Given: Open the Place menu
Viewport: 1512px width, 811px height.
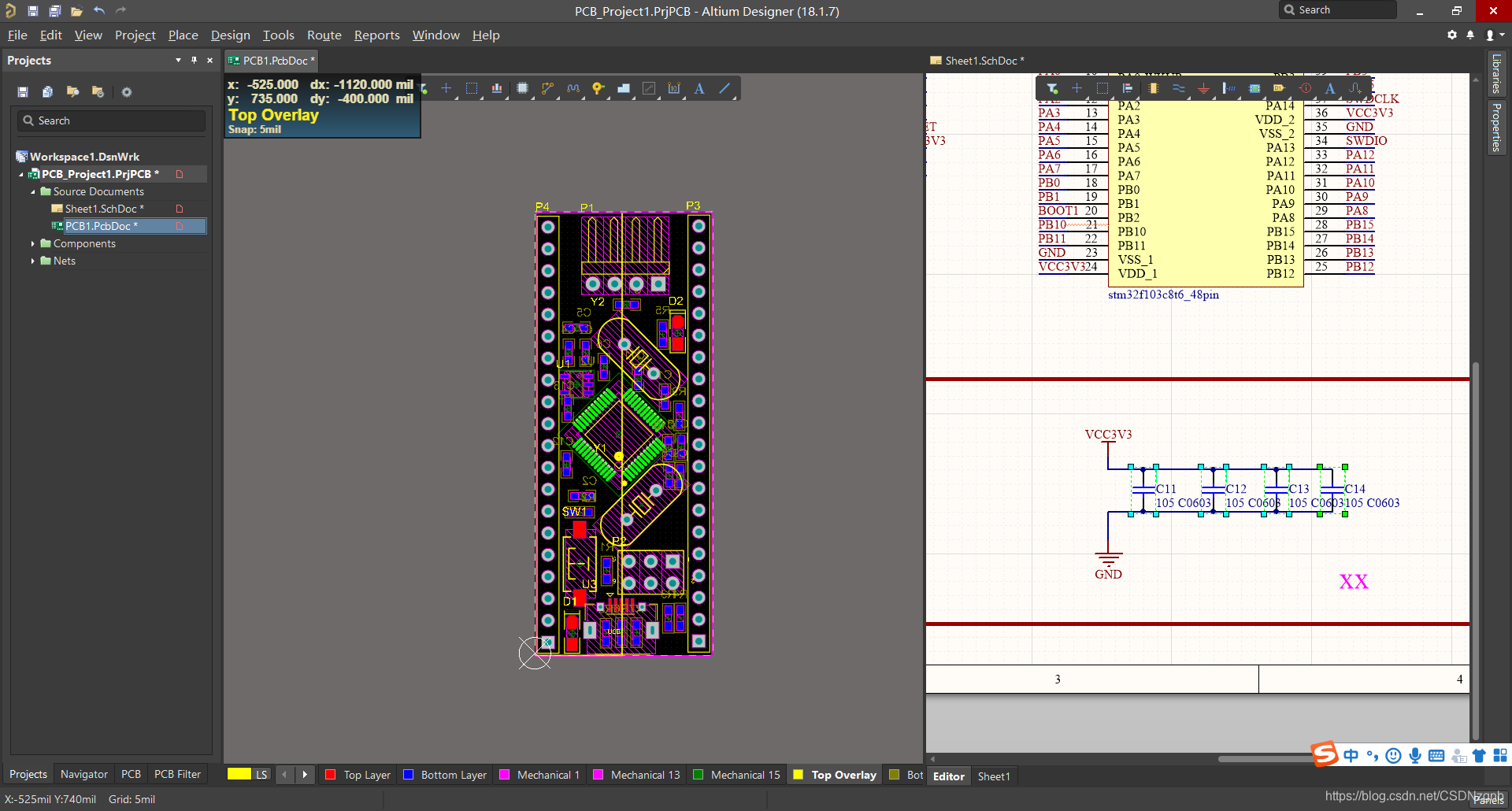Looking at the screenshot, I should pos(183,35).
